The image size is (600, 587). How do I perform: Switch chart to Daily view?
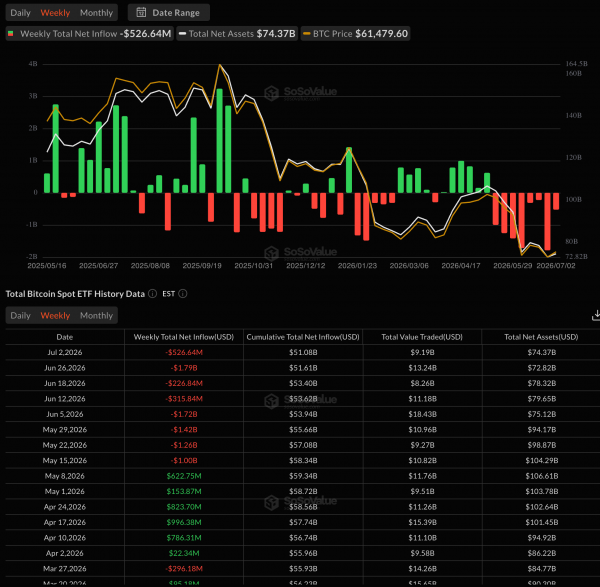(20, 13)
